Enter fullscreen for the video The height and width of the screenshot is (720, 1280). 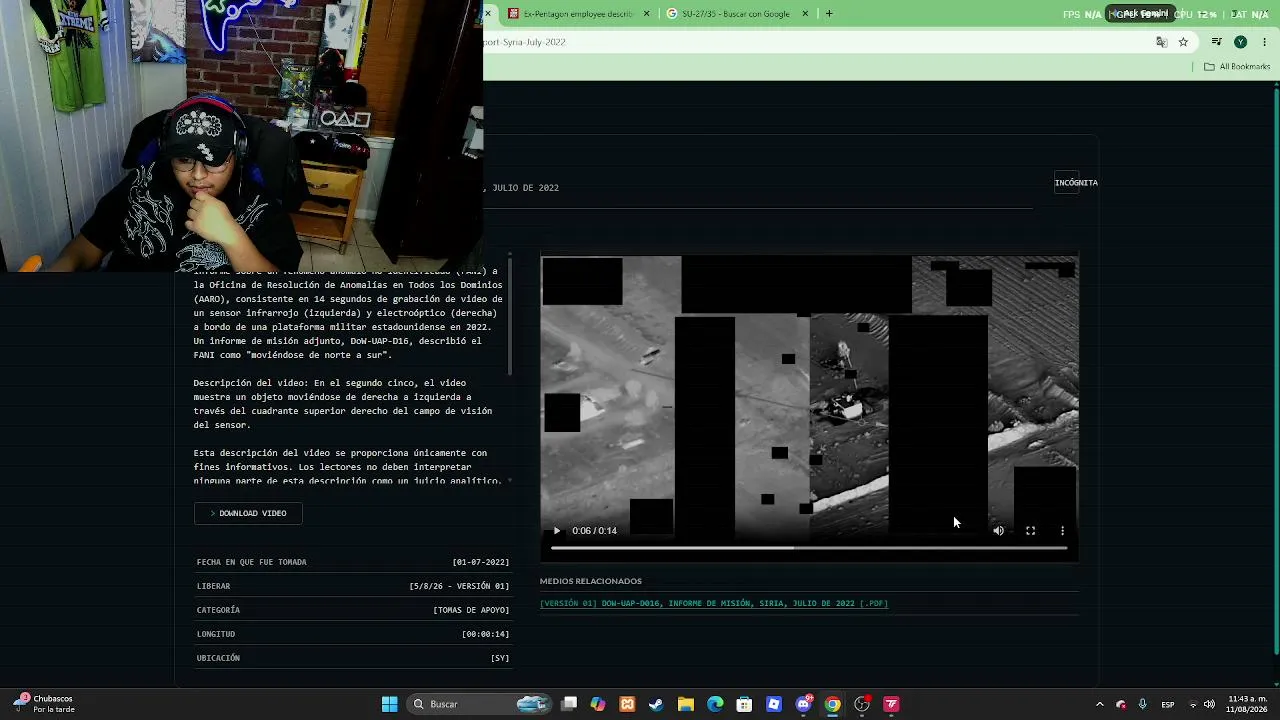(x=1030, y=531)
